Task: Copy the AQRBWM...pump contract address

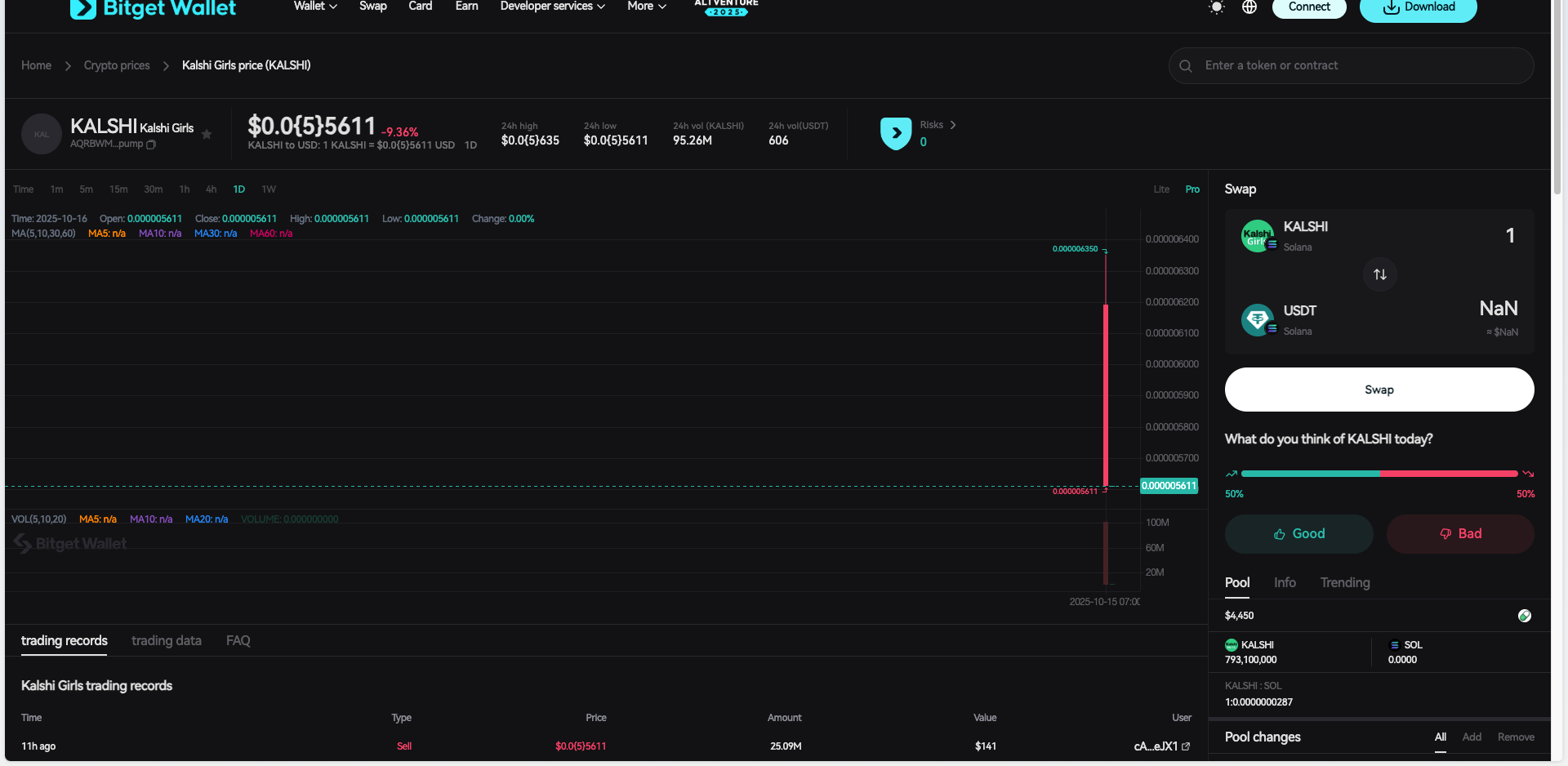Action: coord(151,145)
